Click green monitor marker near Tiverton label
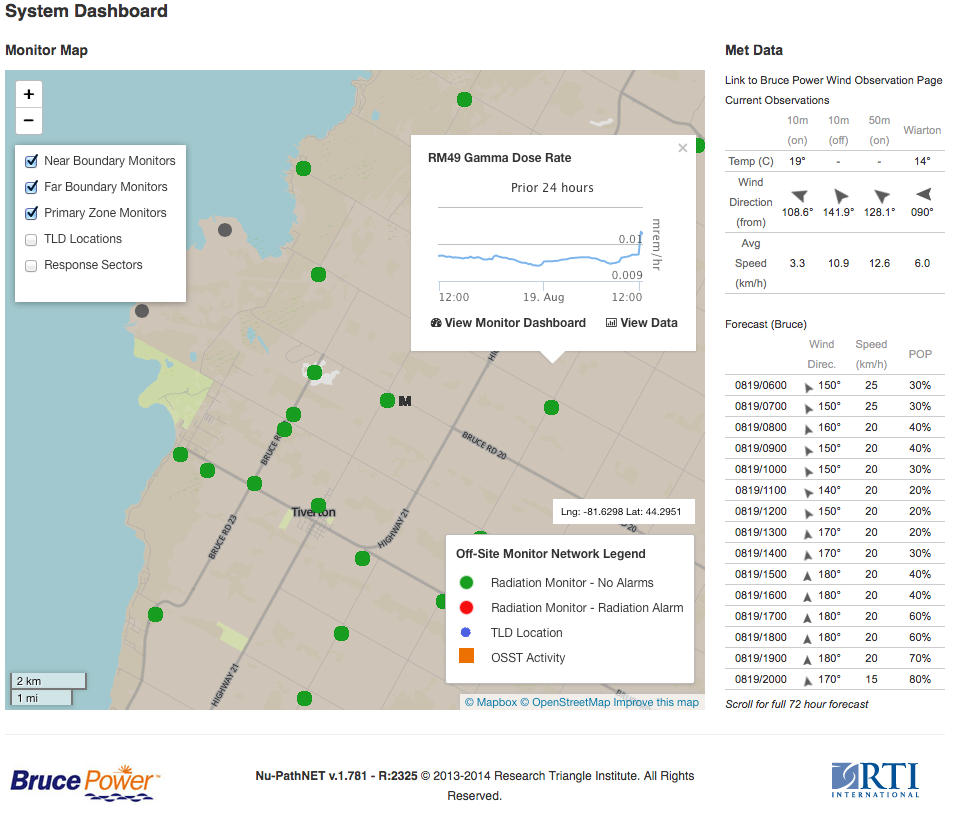This screenshot has height=821, width=954. coord(318,505)
